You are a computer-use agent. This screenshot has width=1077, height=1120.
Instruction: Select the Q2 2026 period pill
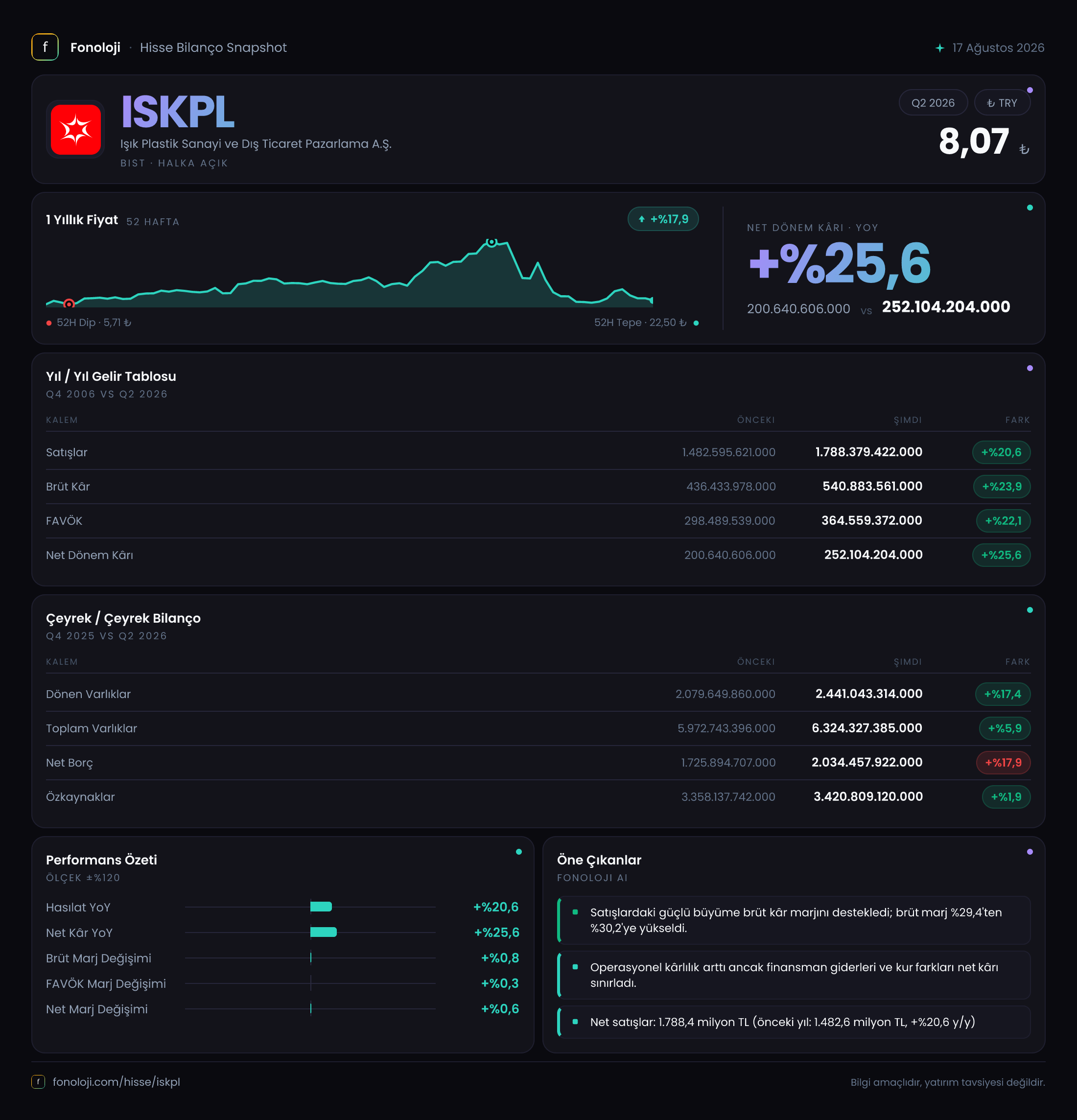tap(933, 103)
